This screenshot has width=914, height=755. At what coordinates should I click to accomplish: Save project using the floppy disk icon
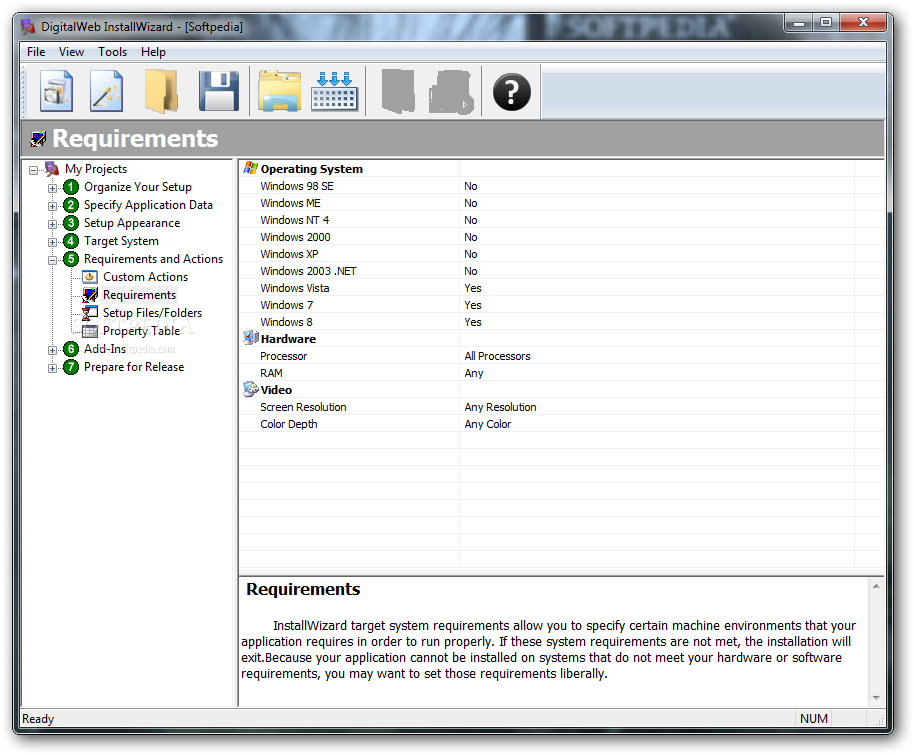coord(219,91)
